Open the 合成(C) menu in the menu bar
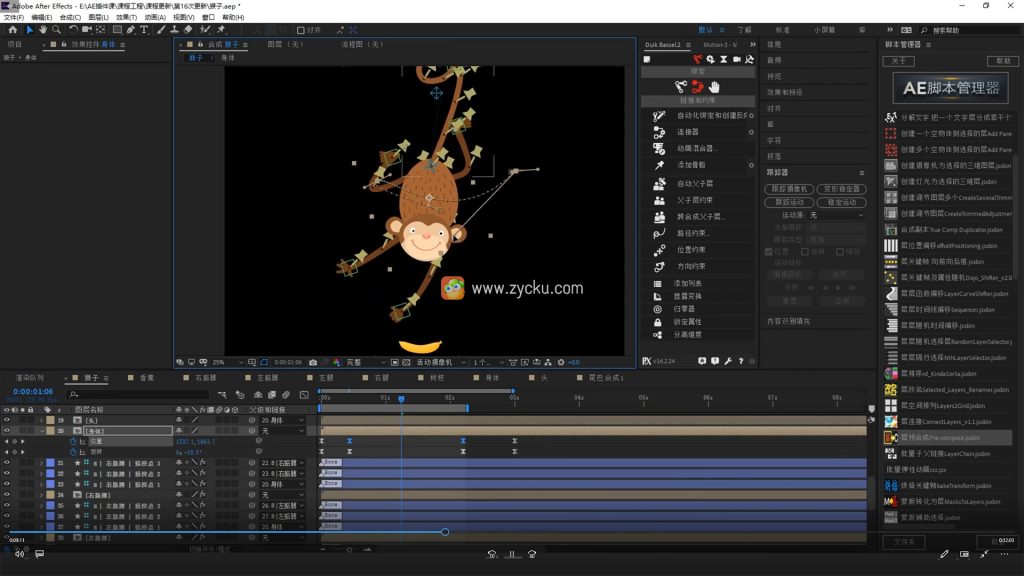Screen dimensions: 1024x576 (x=70, y=17)
